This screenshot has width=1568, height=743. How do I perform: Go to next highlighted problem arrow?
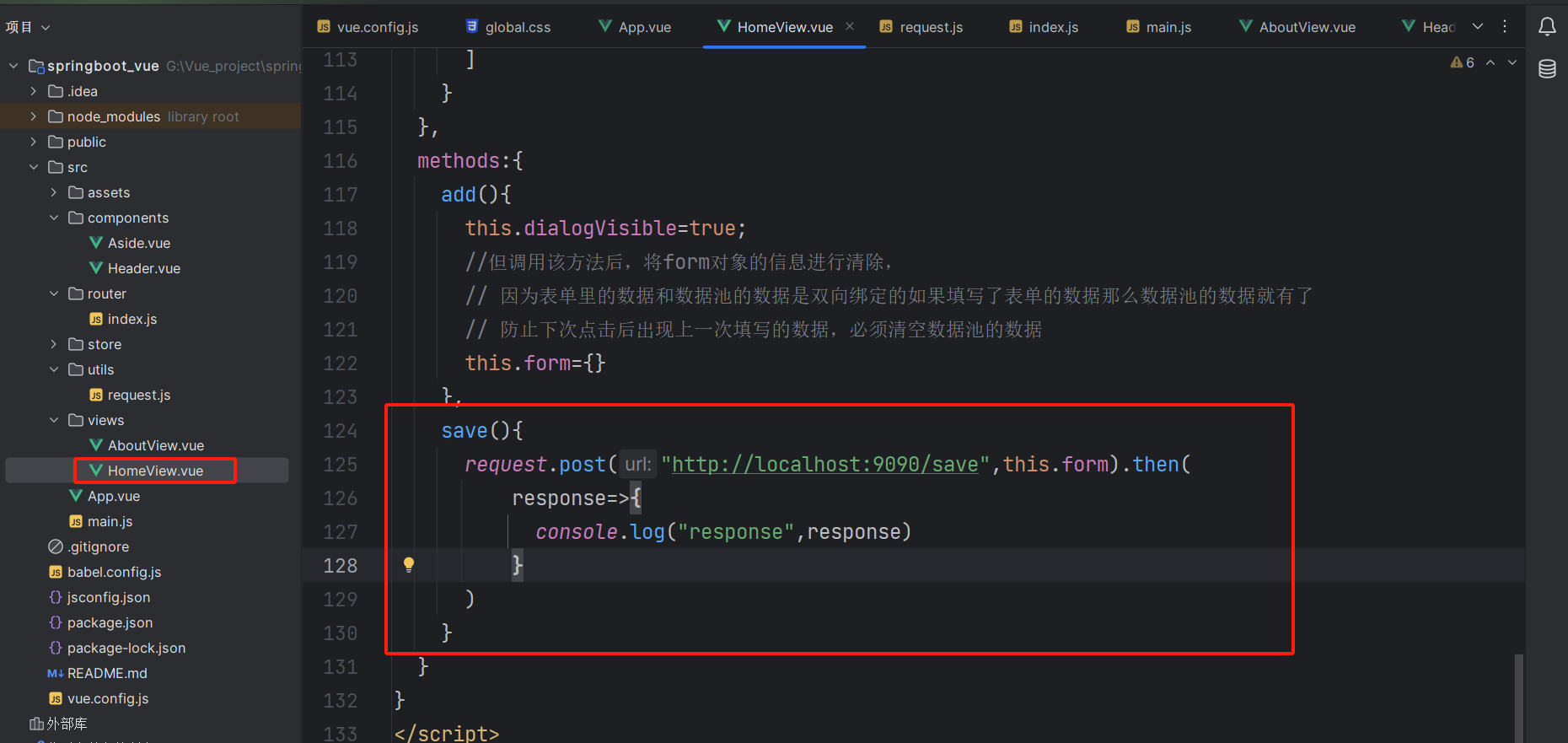click(1512, 62)
